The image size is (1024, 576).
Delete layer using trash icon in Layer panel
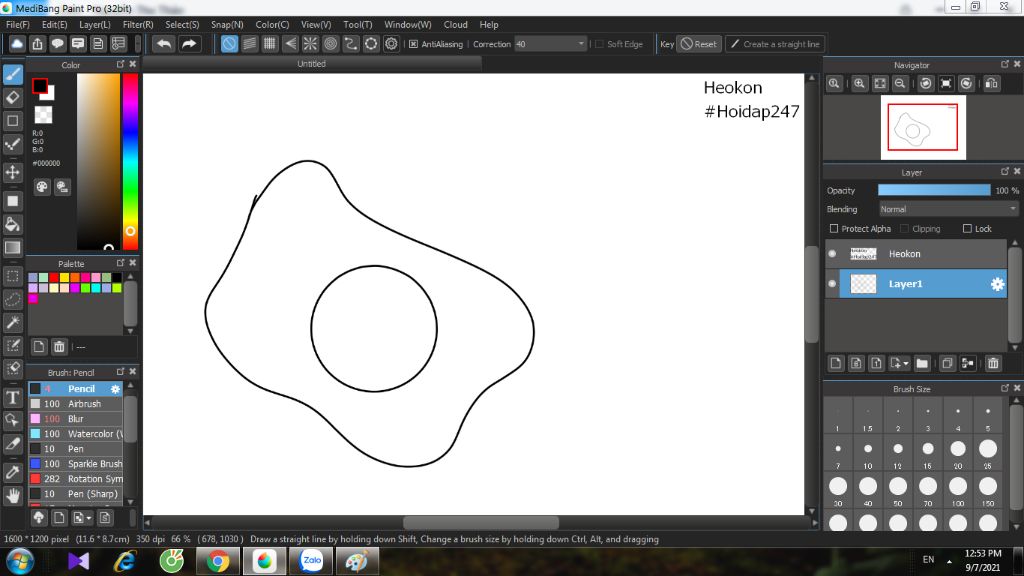pos(993,363)
